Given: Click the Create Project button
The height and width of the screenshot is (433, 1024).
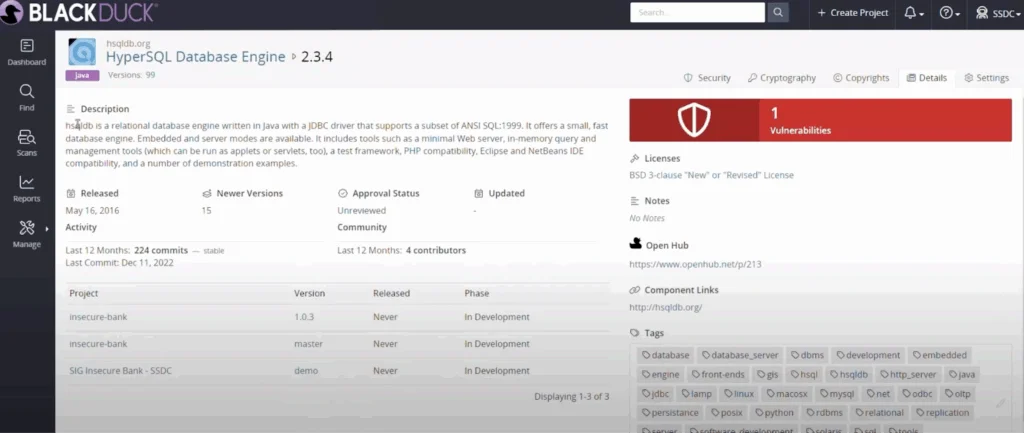Looking at the screenshot, I should click(853, 12).
